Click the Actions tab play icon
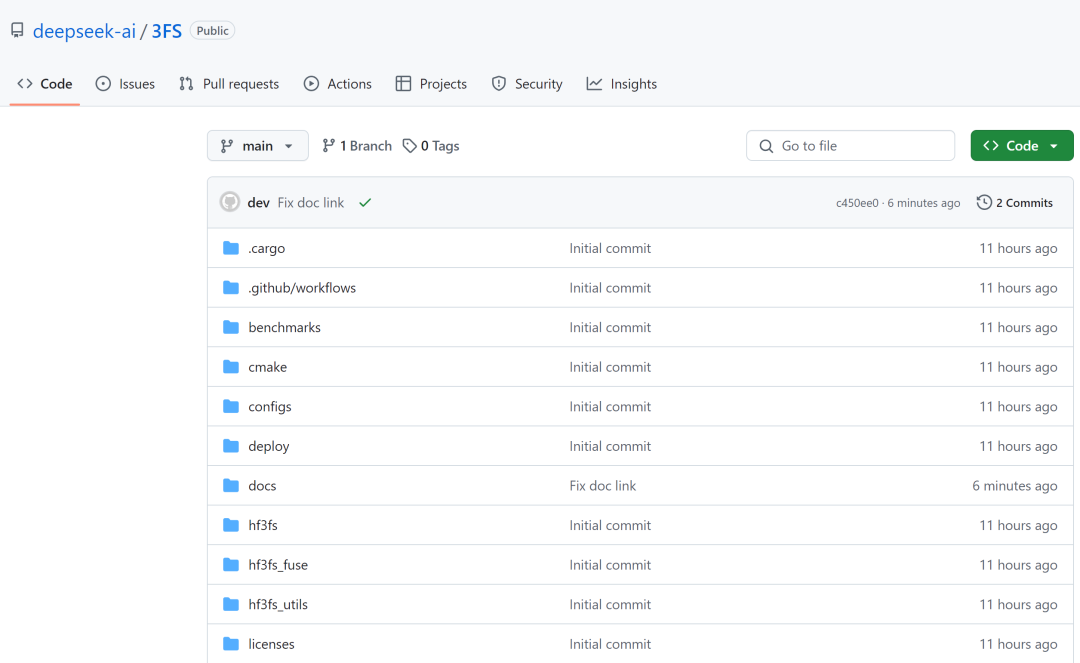This screenshot has height=663, width=1080. pyautogui.click(x=311, y=84)
